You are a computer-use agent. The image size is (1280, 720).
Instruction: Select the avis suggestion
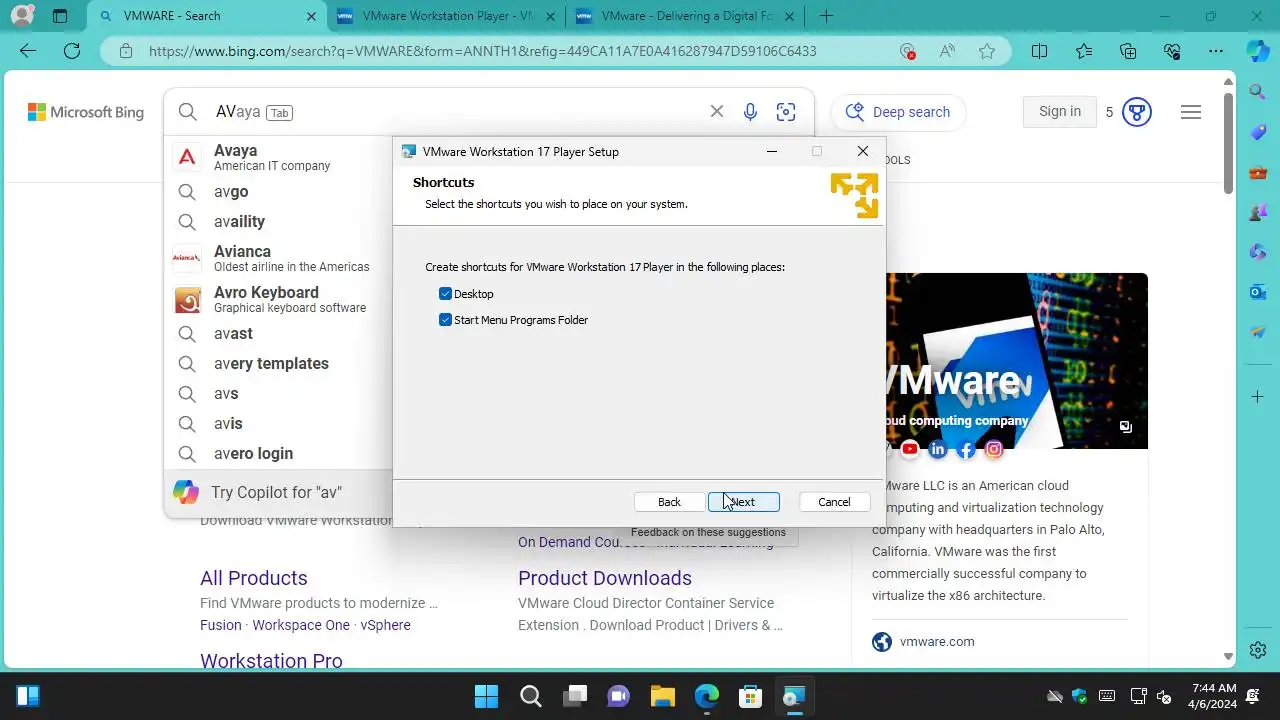278,423
